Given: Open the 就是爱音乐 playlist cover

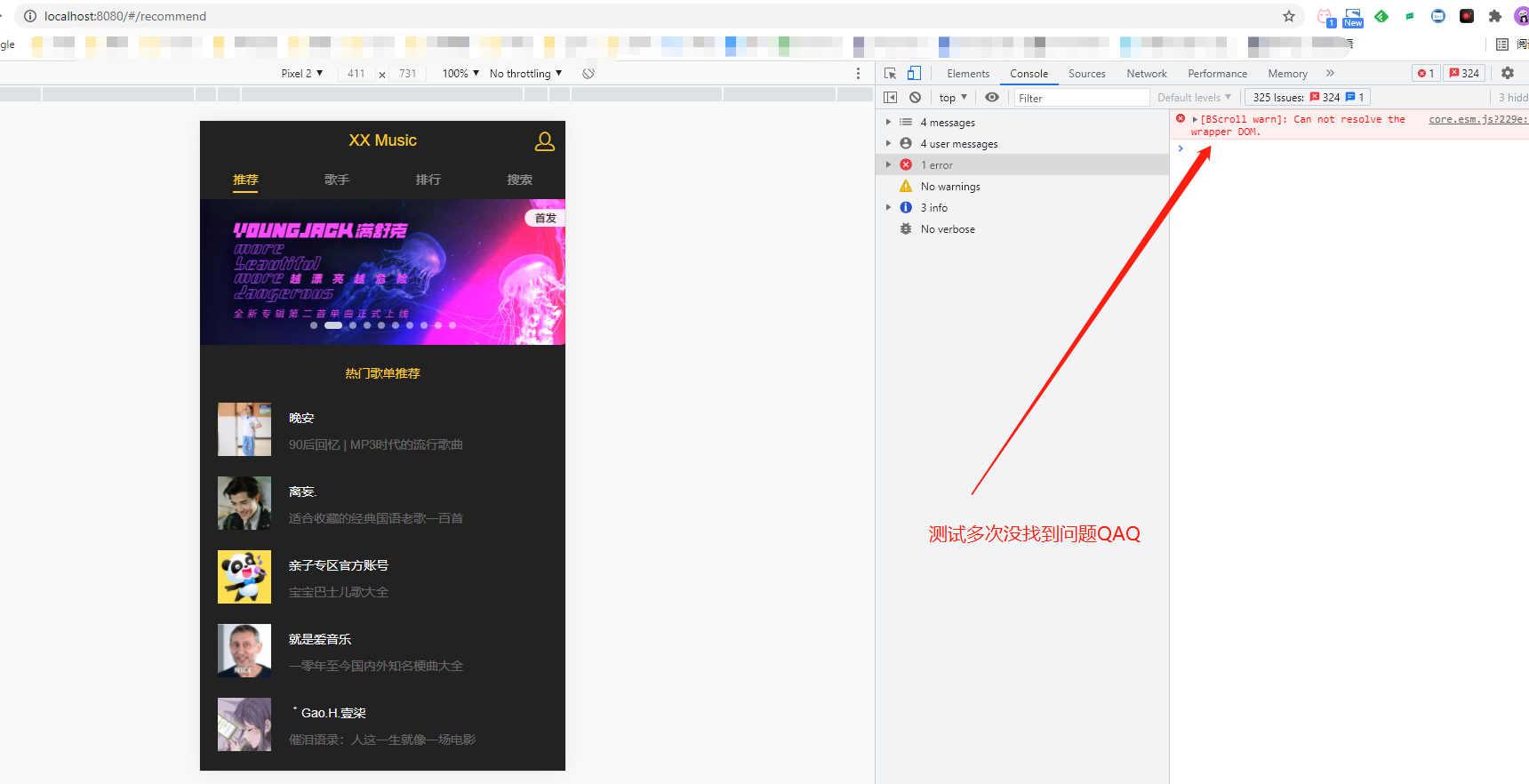Looking at the screenshot, I should pos(244,651).
